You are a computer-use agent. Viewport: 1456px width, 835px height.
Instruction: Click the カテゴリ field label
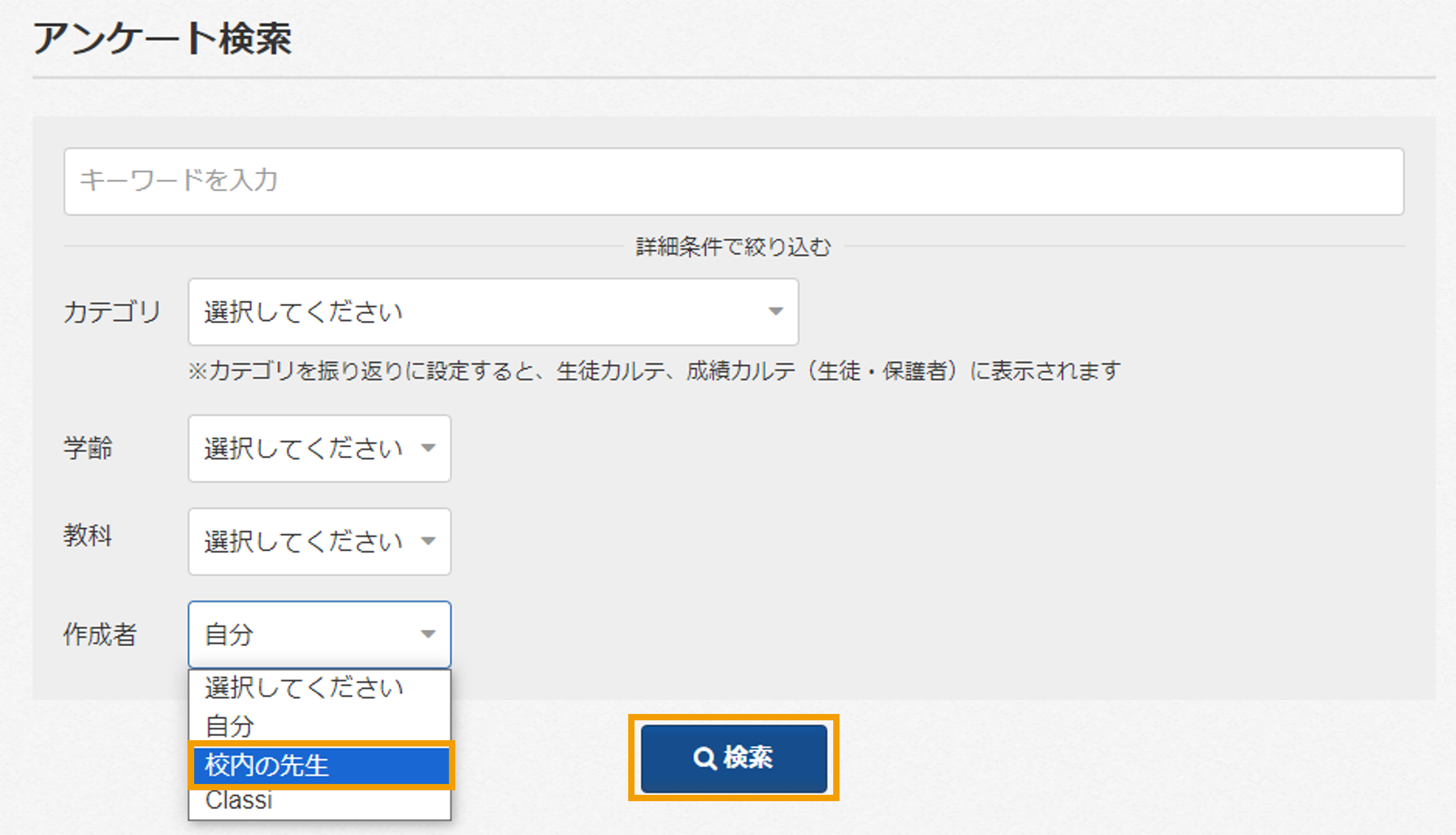(x=112, y=313)
